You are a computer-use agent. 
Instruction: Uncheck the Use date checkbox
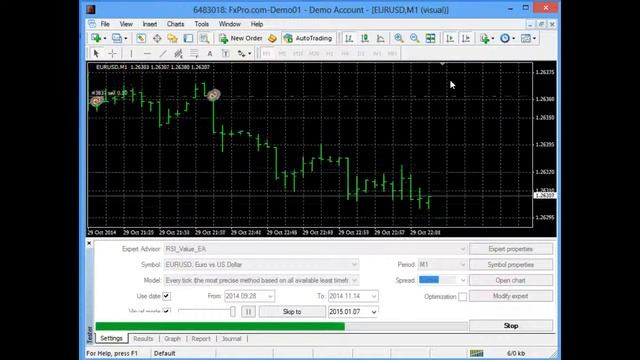pyautogui.click(x=167, y=296)
